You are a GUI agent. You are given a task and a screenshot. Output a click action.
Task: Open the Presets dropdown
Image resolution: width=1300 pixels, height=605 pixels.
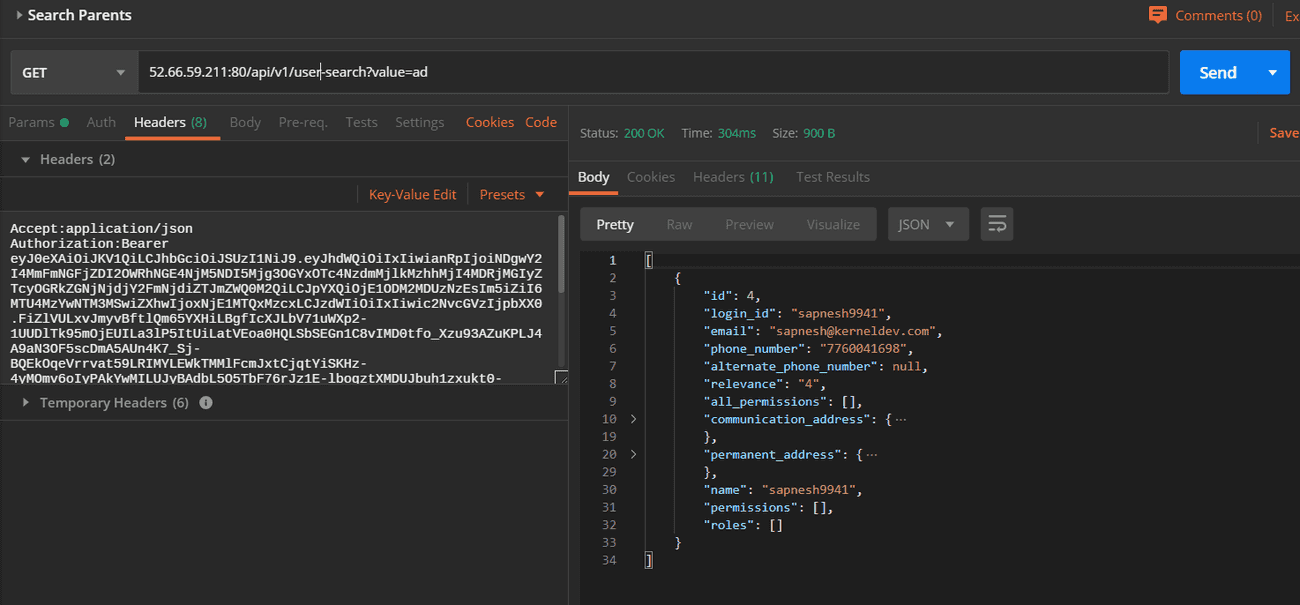point(511,193)
